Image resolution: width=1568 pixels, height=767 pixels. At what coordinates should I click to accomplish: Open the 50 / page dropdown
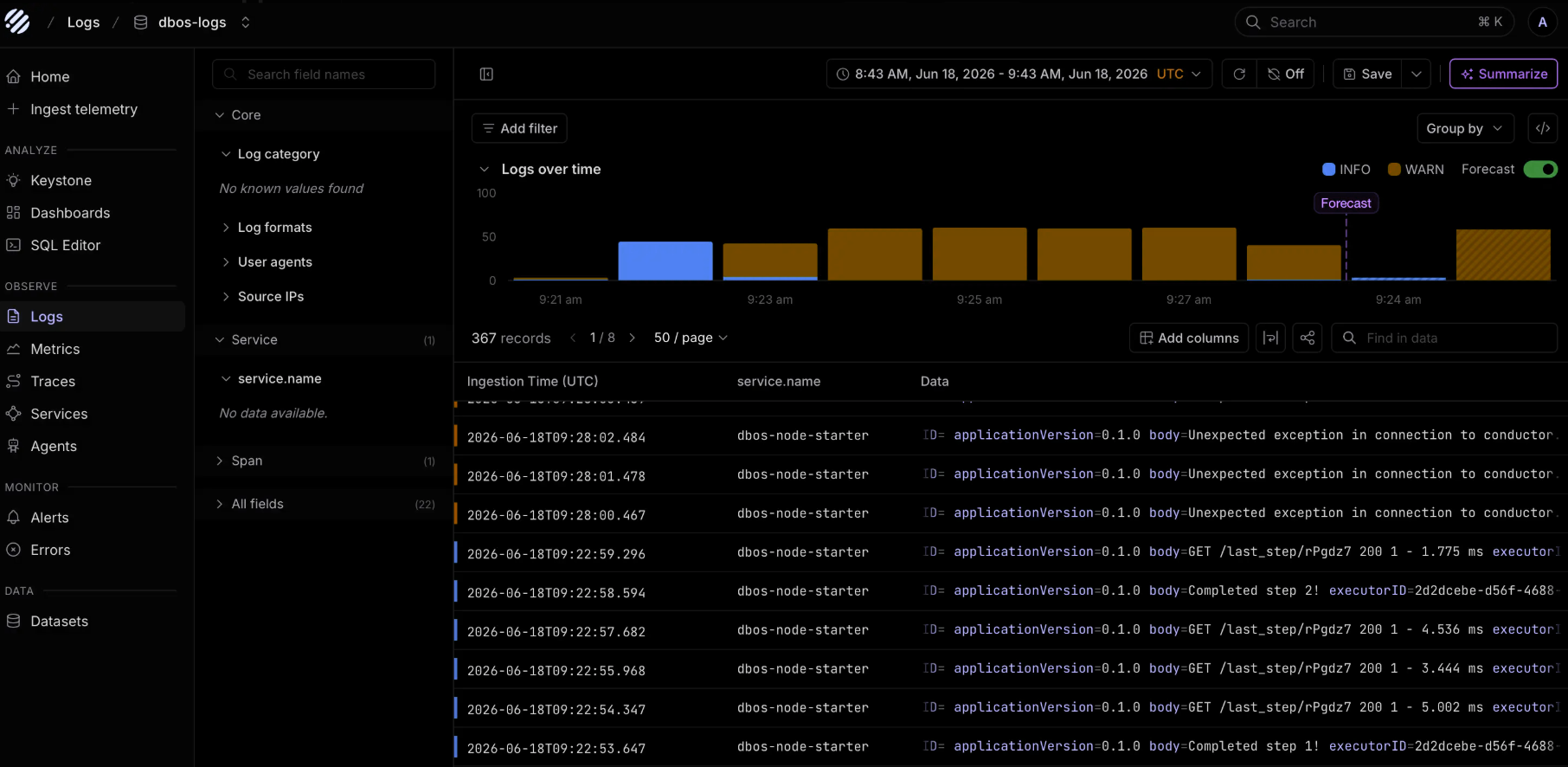[x=691, y=338]
